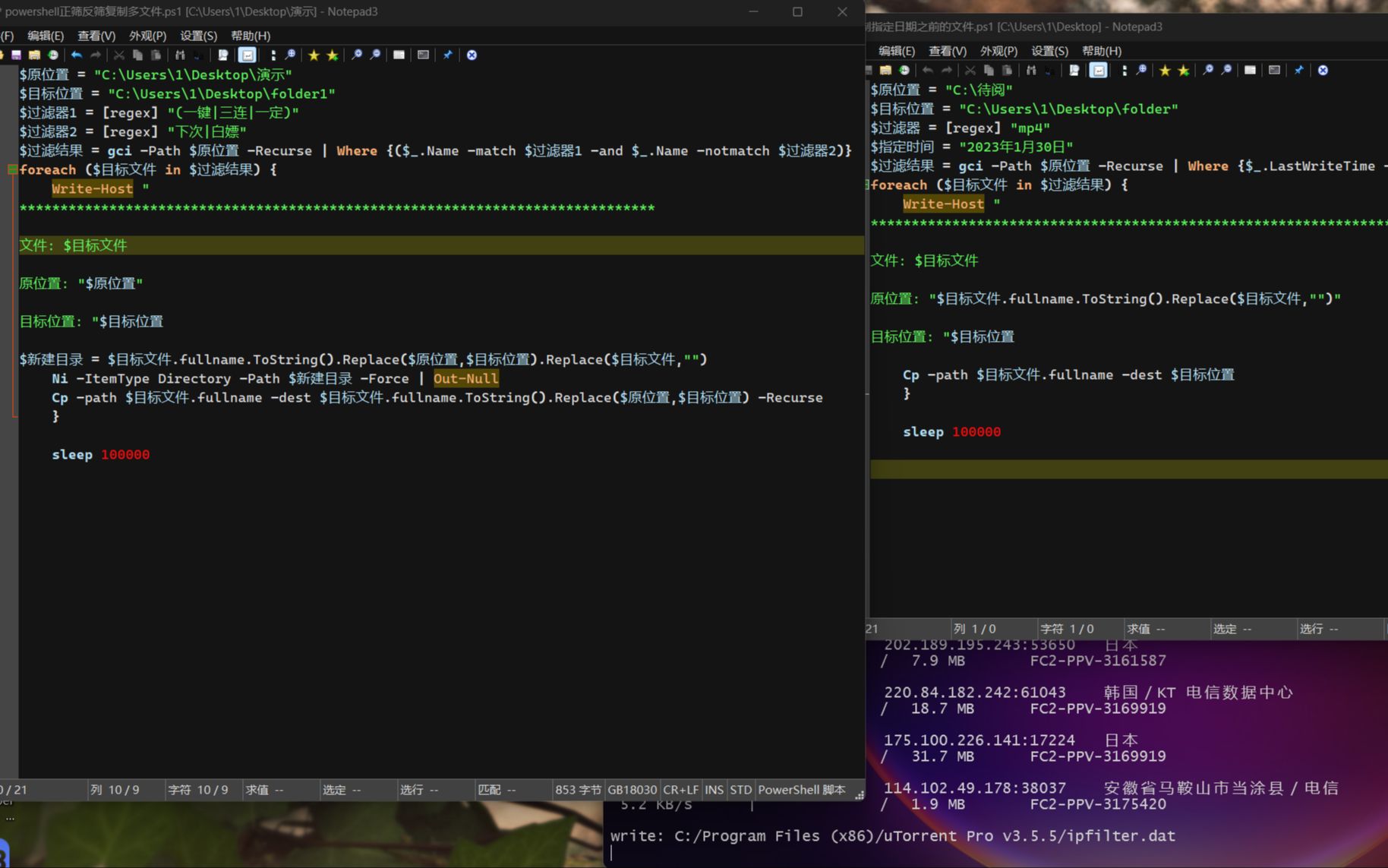Click the Save floppy icon in left Notepad3 toolbar
This screenshot has height=868, width=1388.
16,55
